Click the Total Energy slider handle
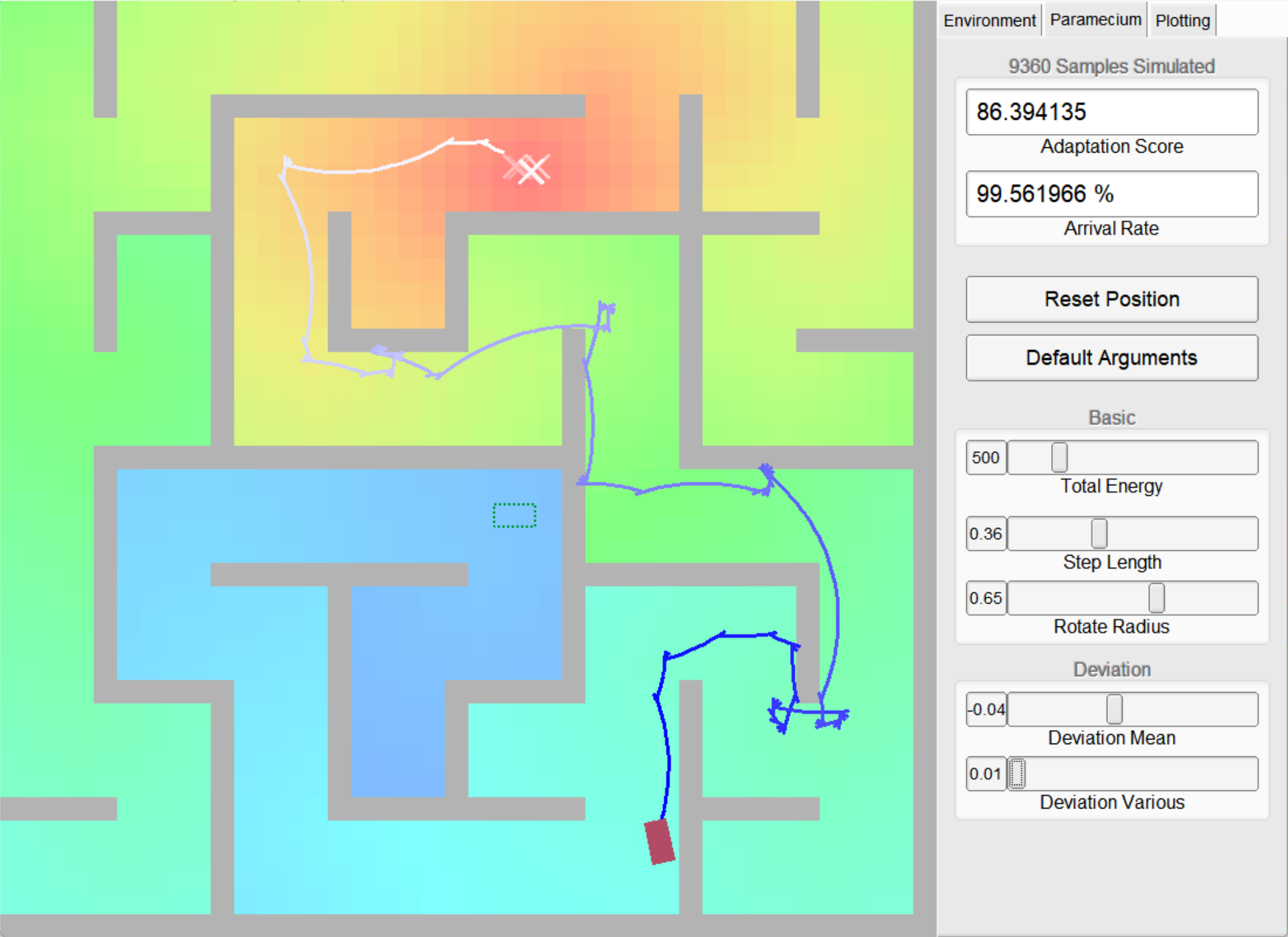Viewport: 1288px width, 937px height. (1059, 458)
